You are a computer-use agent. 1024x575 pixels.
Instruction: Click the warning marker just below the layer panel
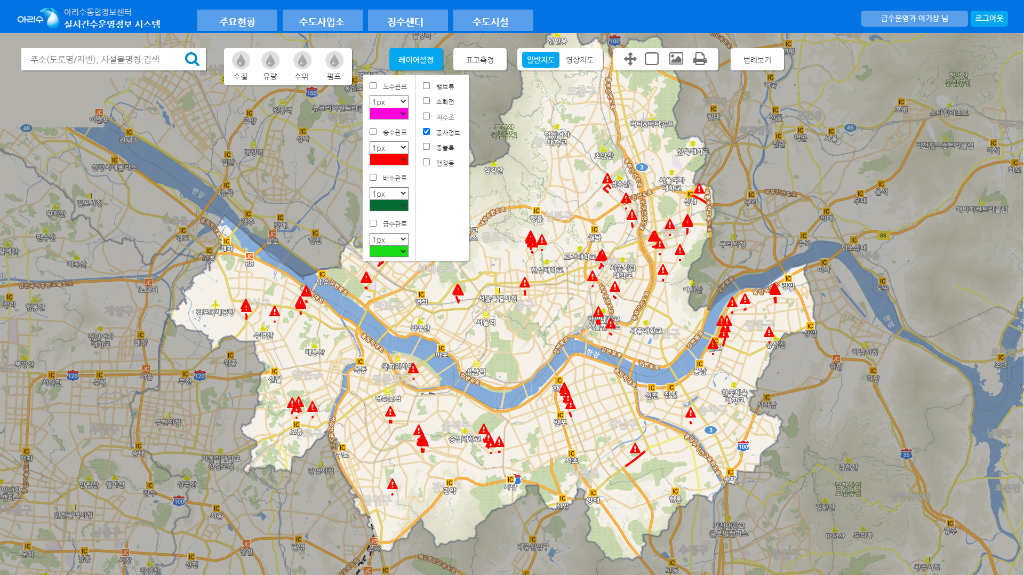click(x=366, y=279)
